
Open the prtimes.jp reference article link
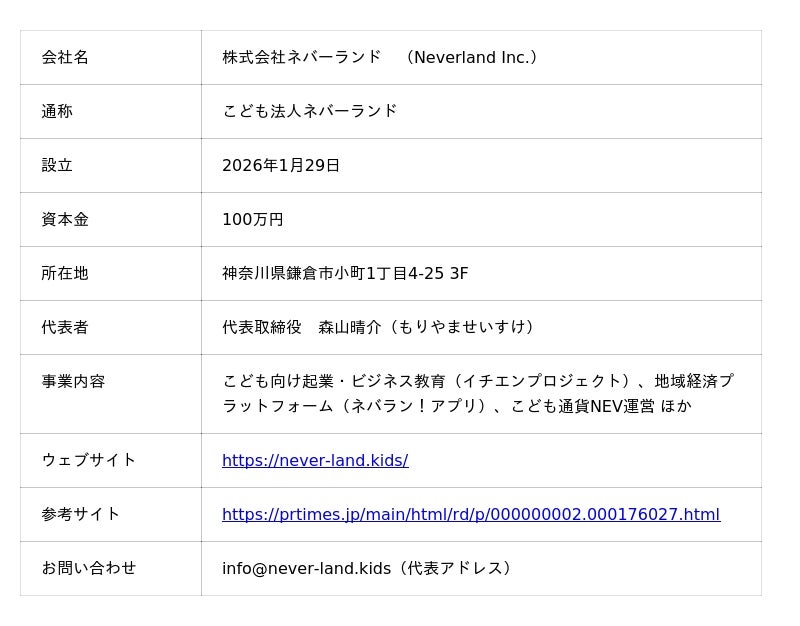point(470,514)
